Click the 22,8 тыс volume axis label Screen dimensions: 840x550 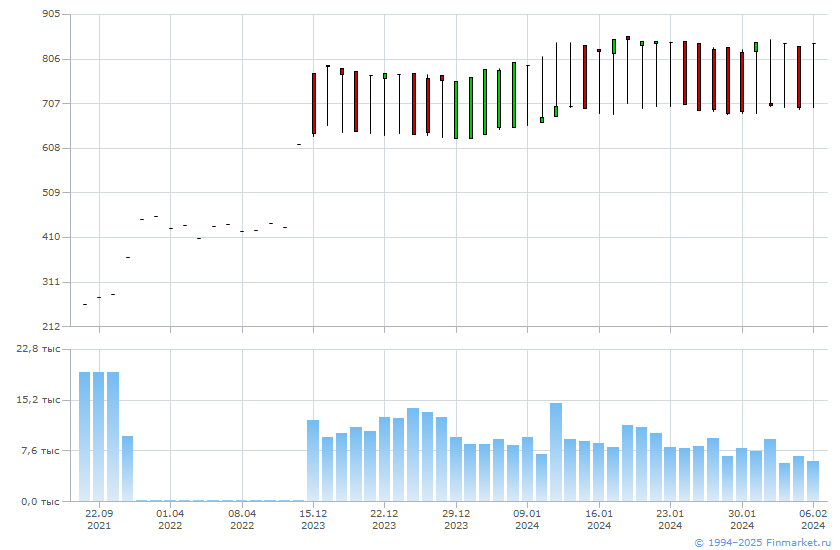click(38, 349)
